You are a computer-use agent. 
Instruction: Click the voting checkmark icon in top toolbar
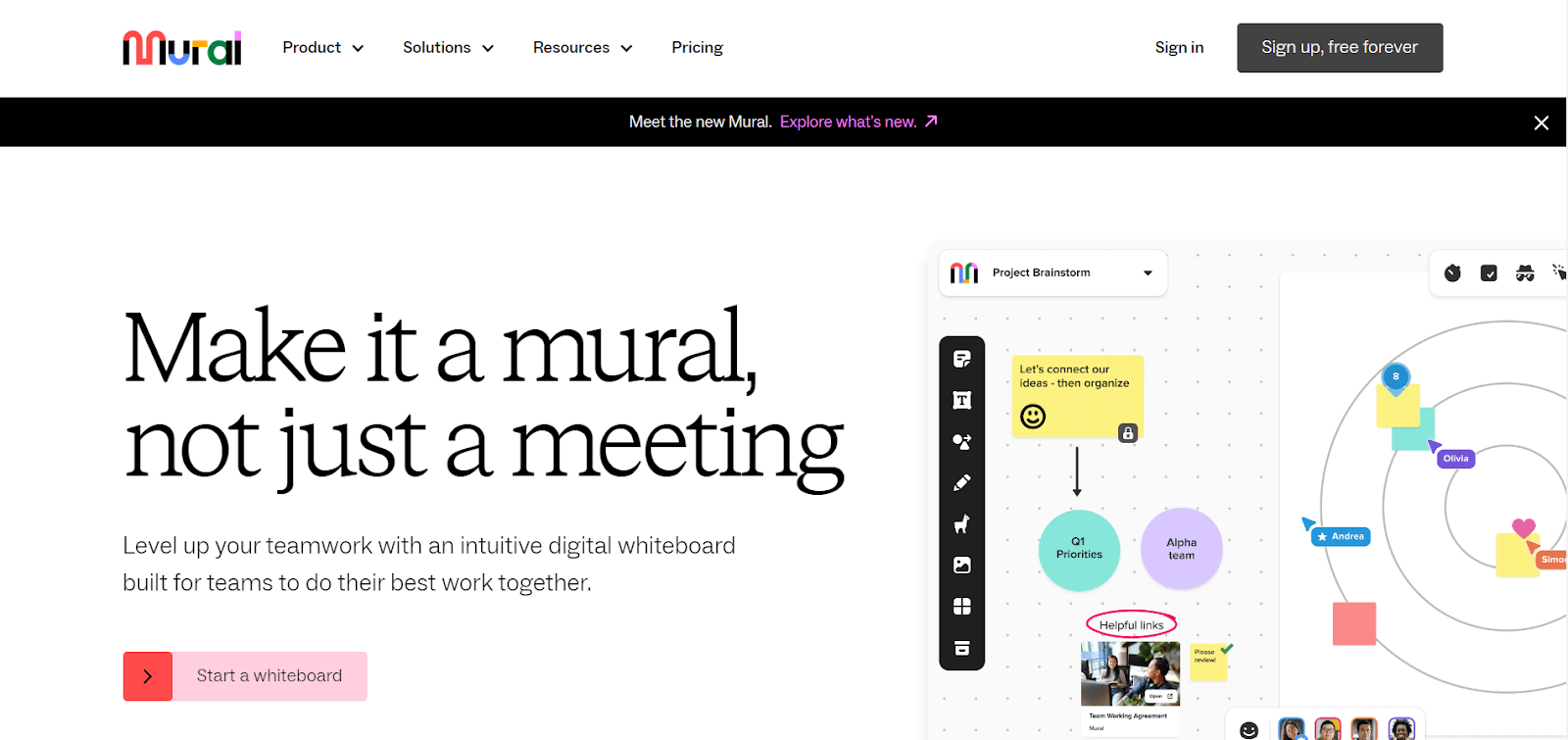pos(1489,273)
